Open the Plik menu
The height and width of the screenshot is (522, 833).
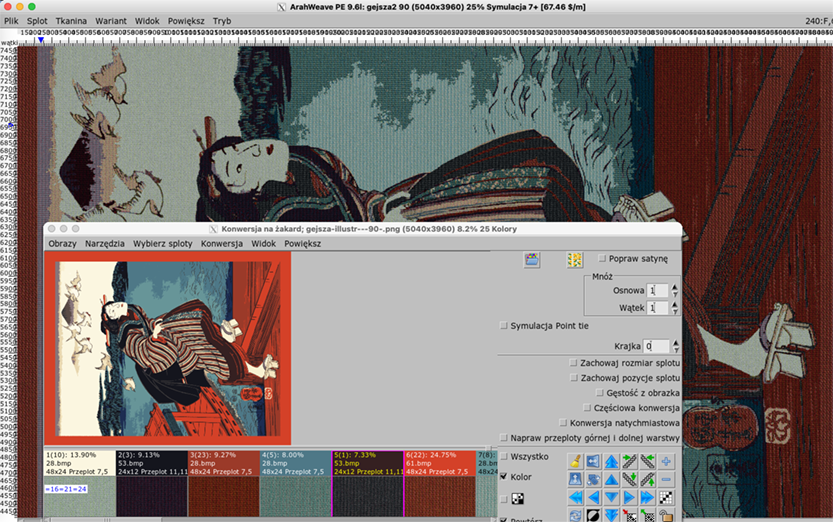tap(11, 21)
